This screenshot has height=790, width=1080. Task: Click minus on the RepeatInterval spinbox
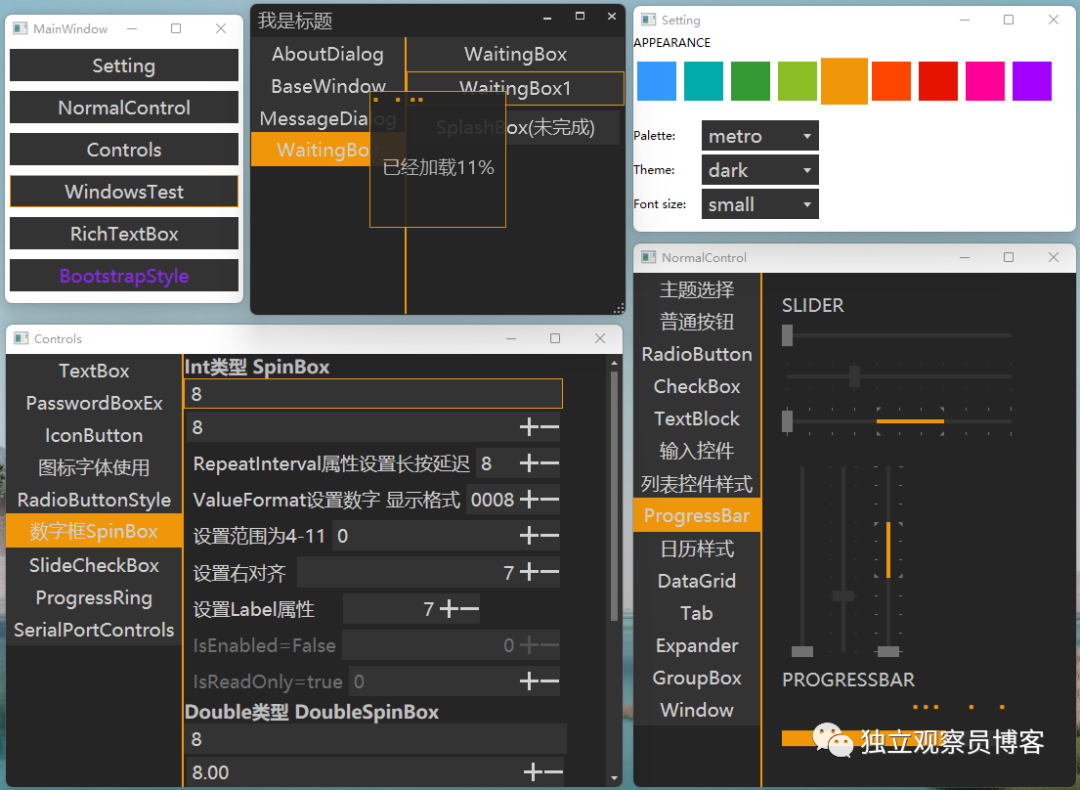[550, 464]
